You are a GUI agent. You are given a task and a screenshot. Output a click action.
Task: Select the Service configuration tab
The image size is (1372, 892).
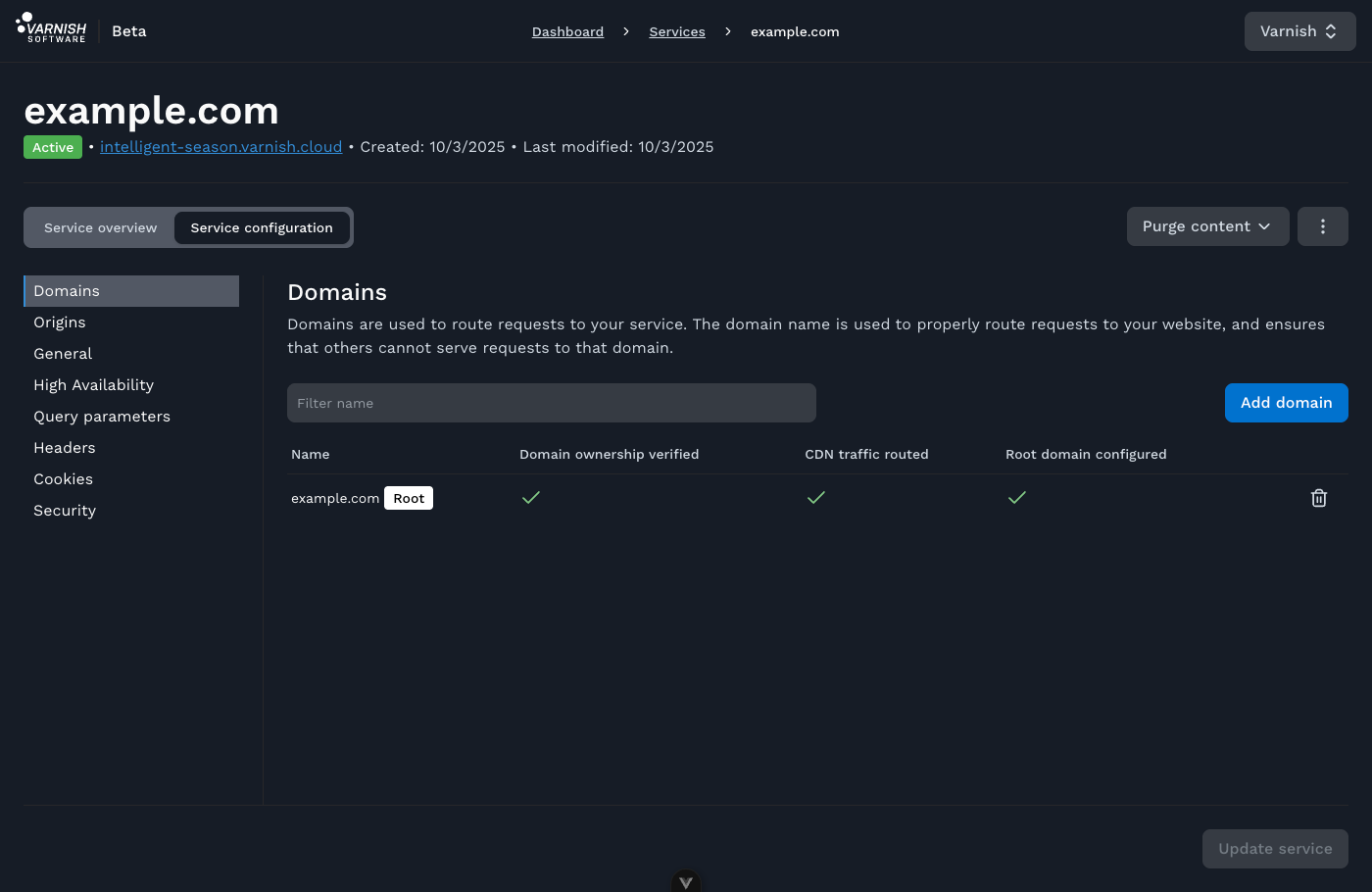(262, 227)
